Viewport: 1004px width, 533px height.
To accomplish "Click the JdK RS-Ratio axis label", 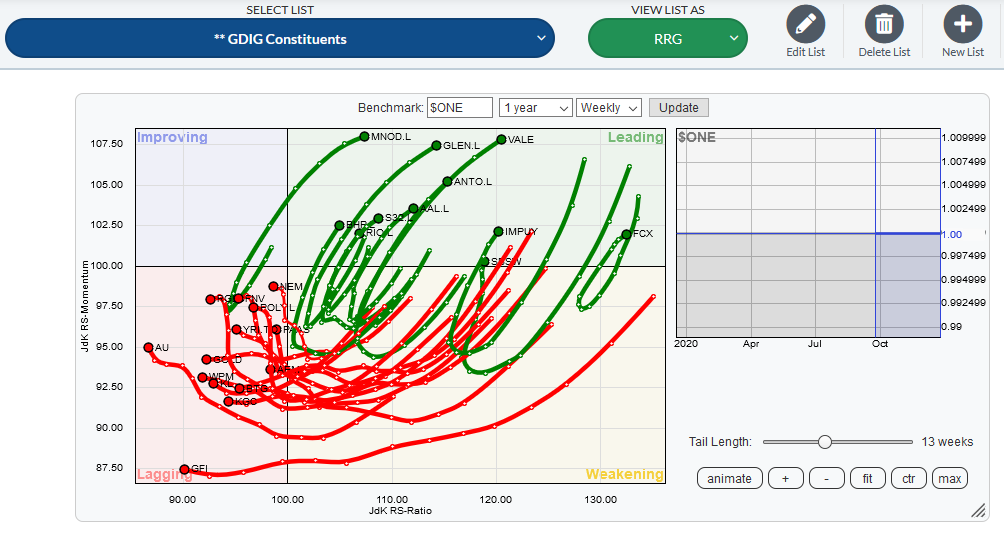I will point(400,511).
